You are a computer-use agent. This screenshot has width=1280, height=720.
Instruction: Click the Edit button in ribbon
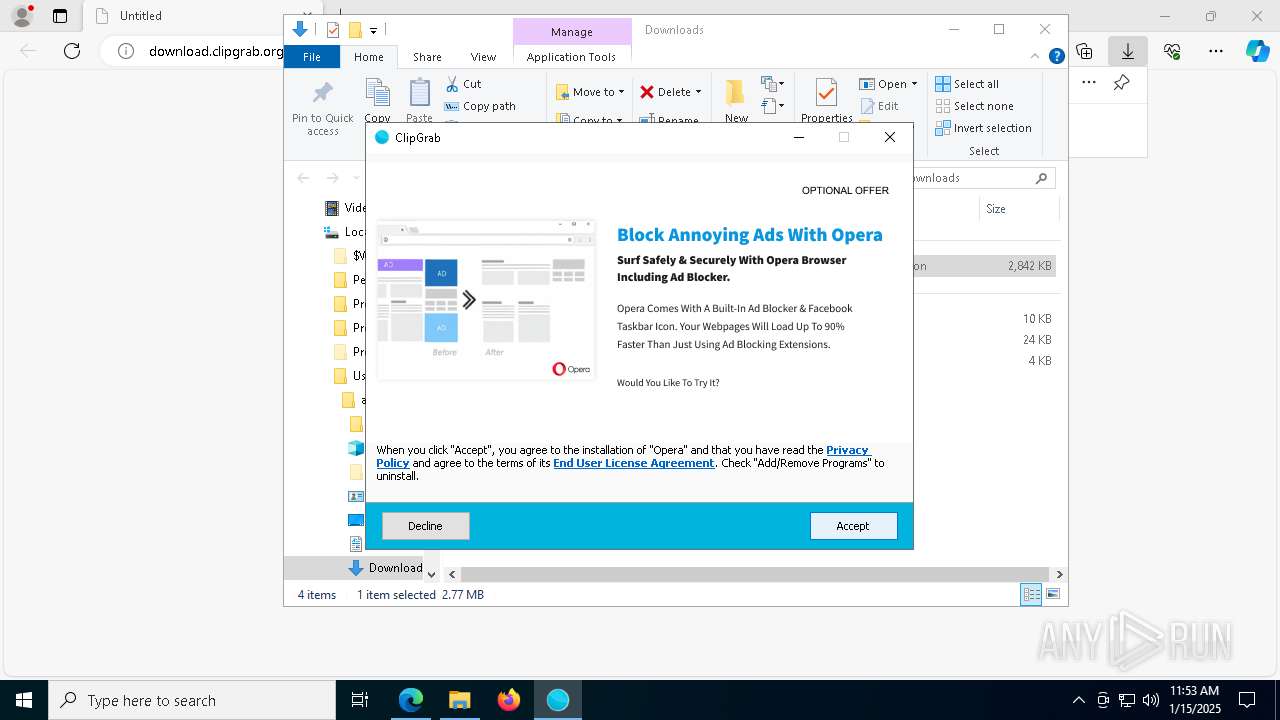[x=879, y=106]
